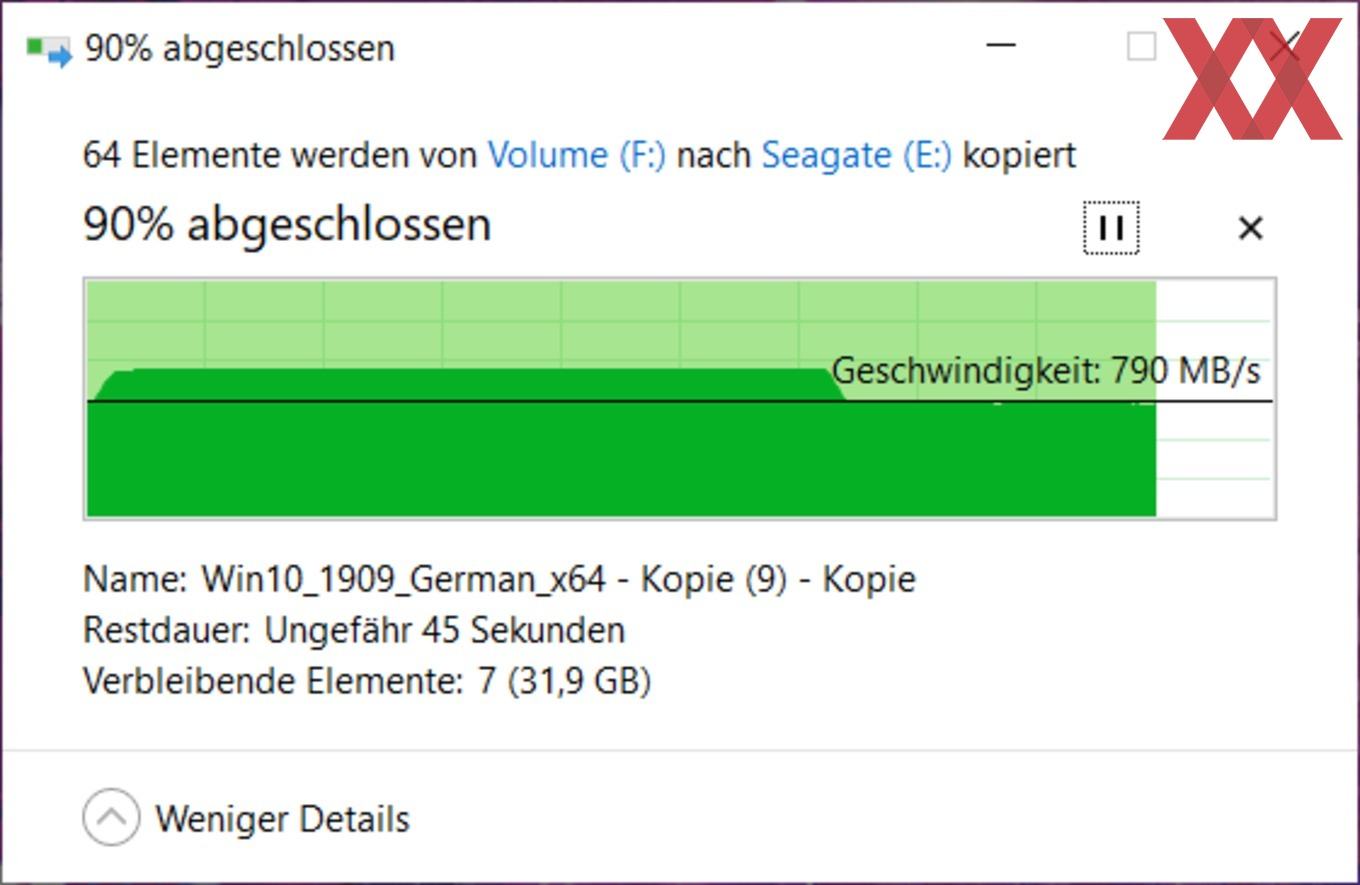Click the large 90% abgeschlossen heading
1360x885 pixels.
(287, 224)
